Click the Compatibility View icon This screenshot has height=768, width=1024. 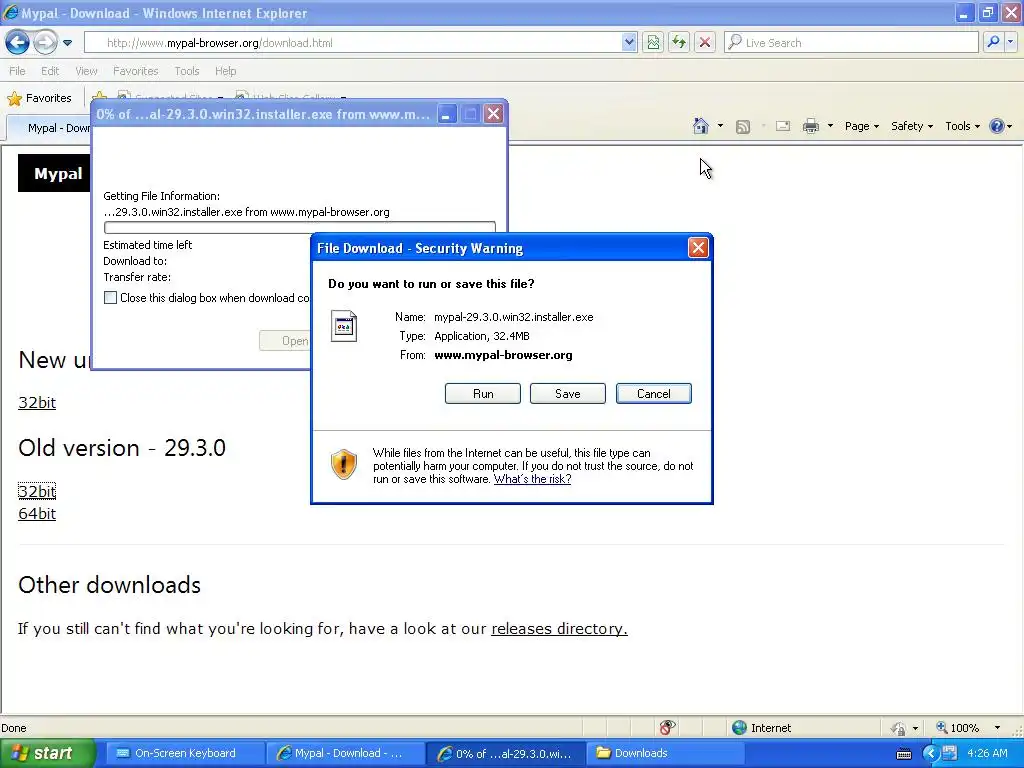point(653,43)
